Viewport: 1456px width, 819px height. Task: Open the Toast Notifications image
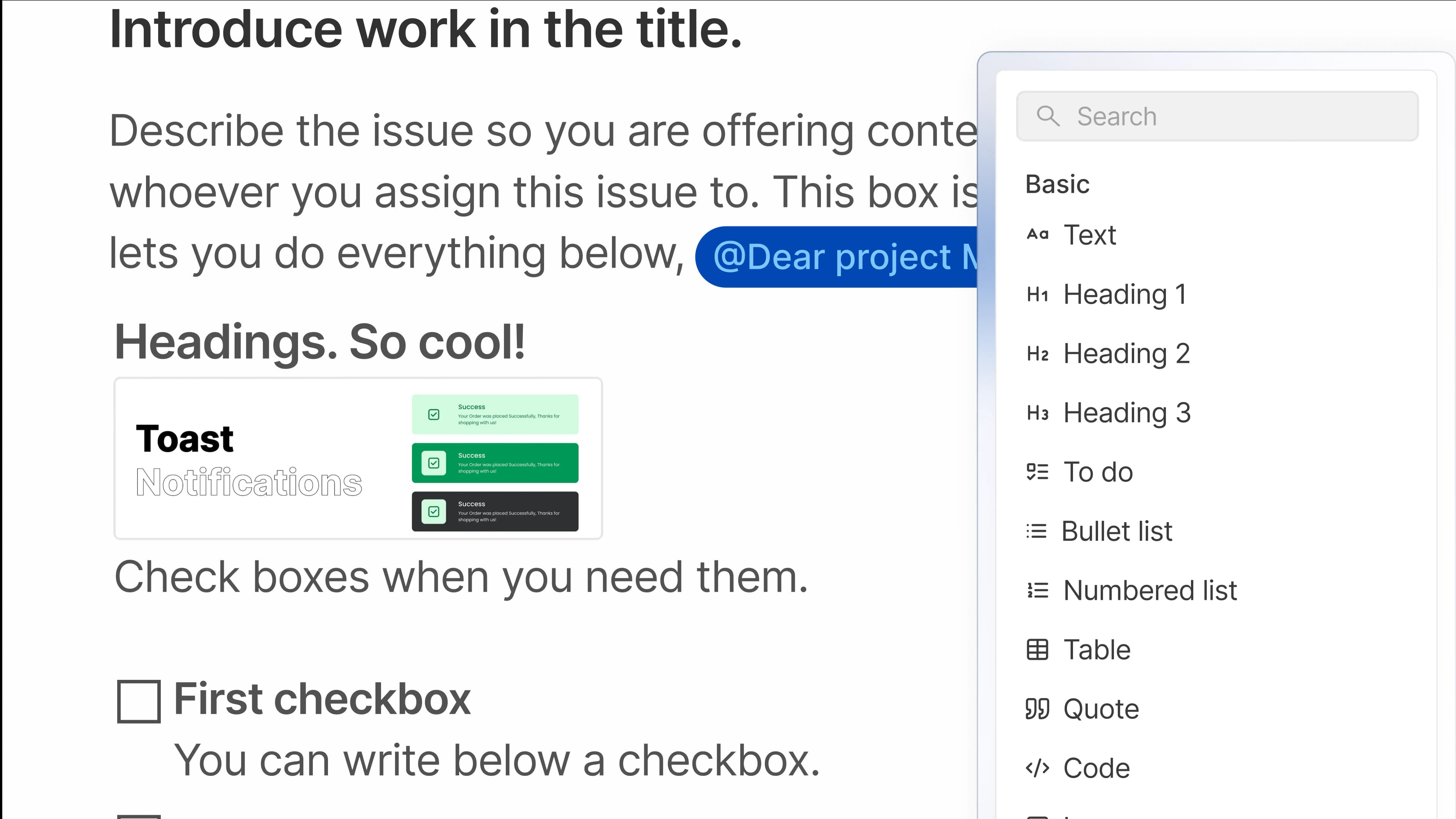[x=358, y=458]
